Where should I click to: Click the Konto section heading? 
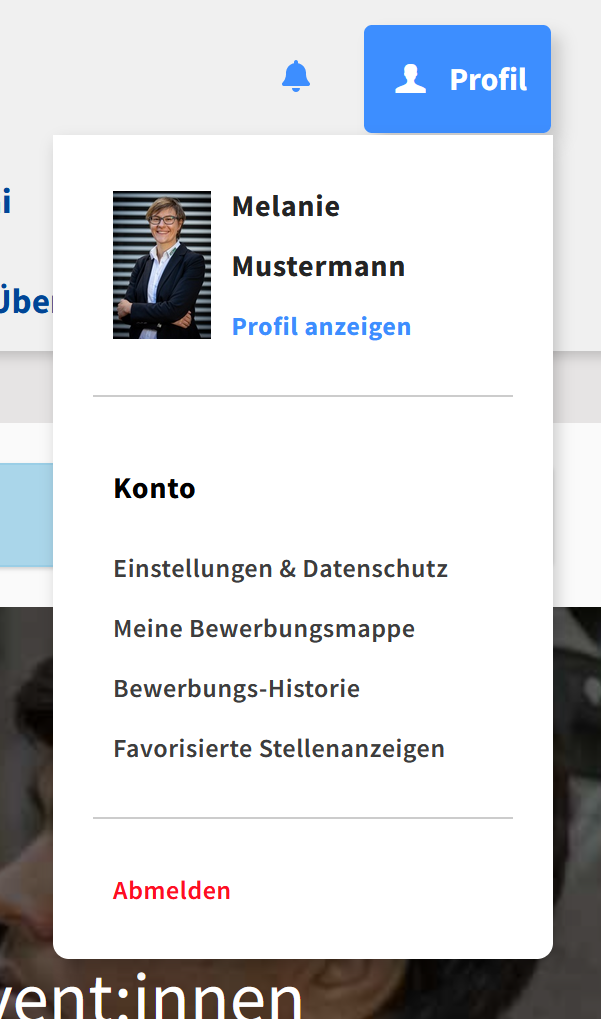[x=155, y=488]
